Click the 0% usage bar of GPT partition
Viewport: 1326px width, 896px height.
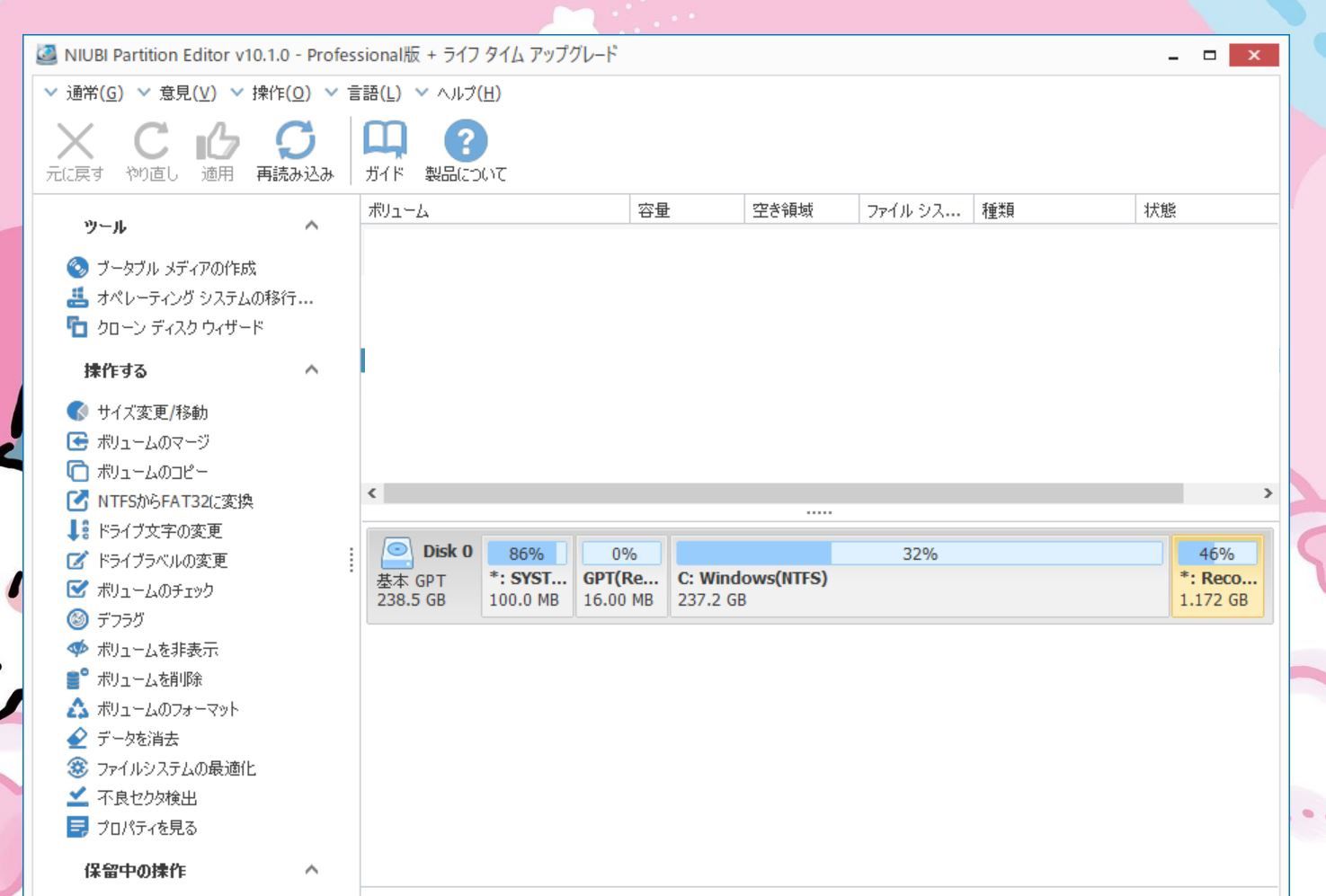click(x=622, y=554)
